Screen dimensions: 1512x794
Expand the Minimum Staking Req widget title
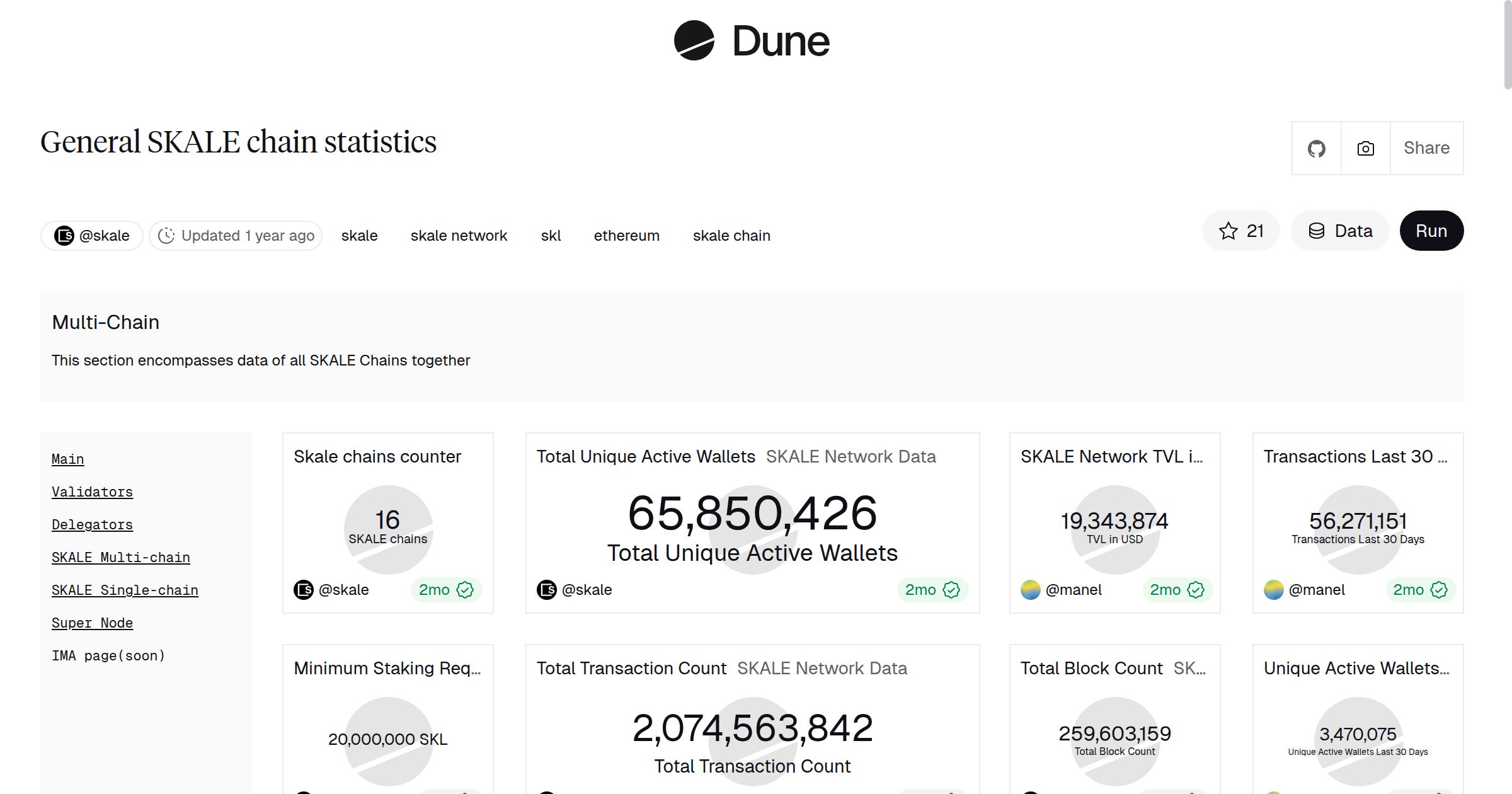387,669
